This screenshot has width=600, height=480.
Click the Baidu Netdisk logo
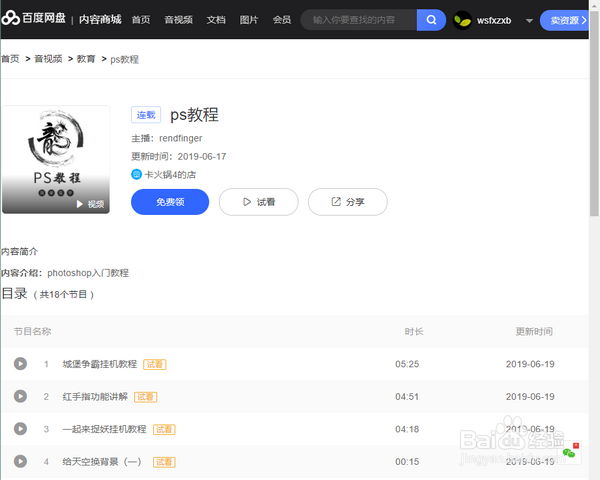(x=34, y=18)
